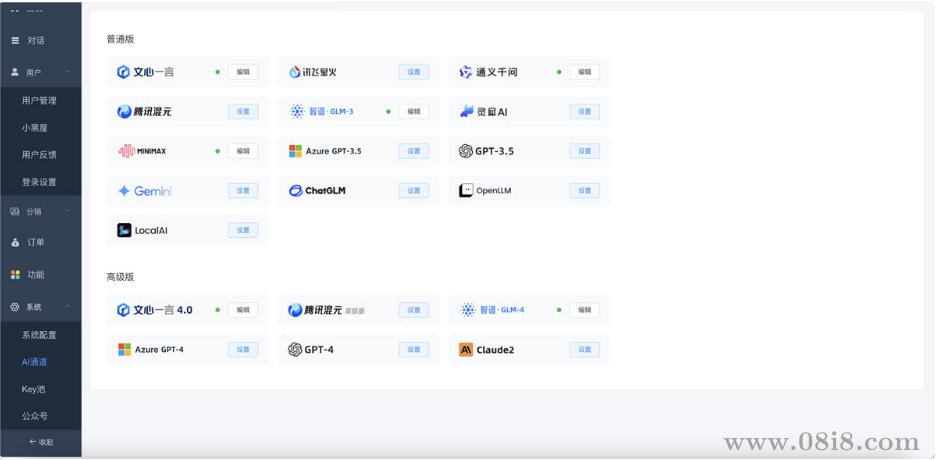Image resolution: width=940 pixels, height=460 pixels.
Task: Open 登录设置 in the sidebar
Action: tap(39, 182)
